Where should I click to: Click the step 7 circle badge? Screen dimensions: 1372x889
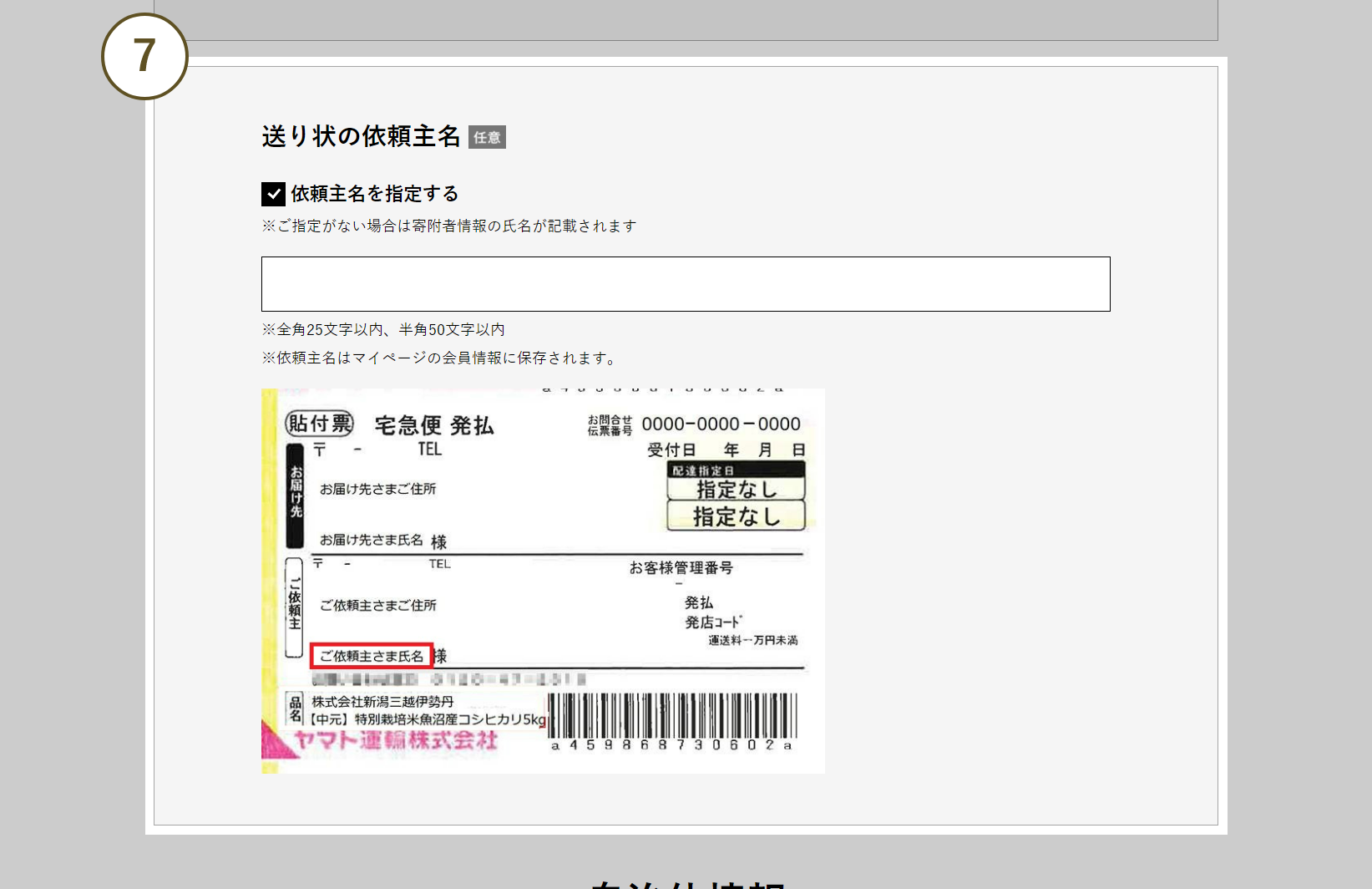[x=144, y=56]
